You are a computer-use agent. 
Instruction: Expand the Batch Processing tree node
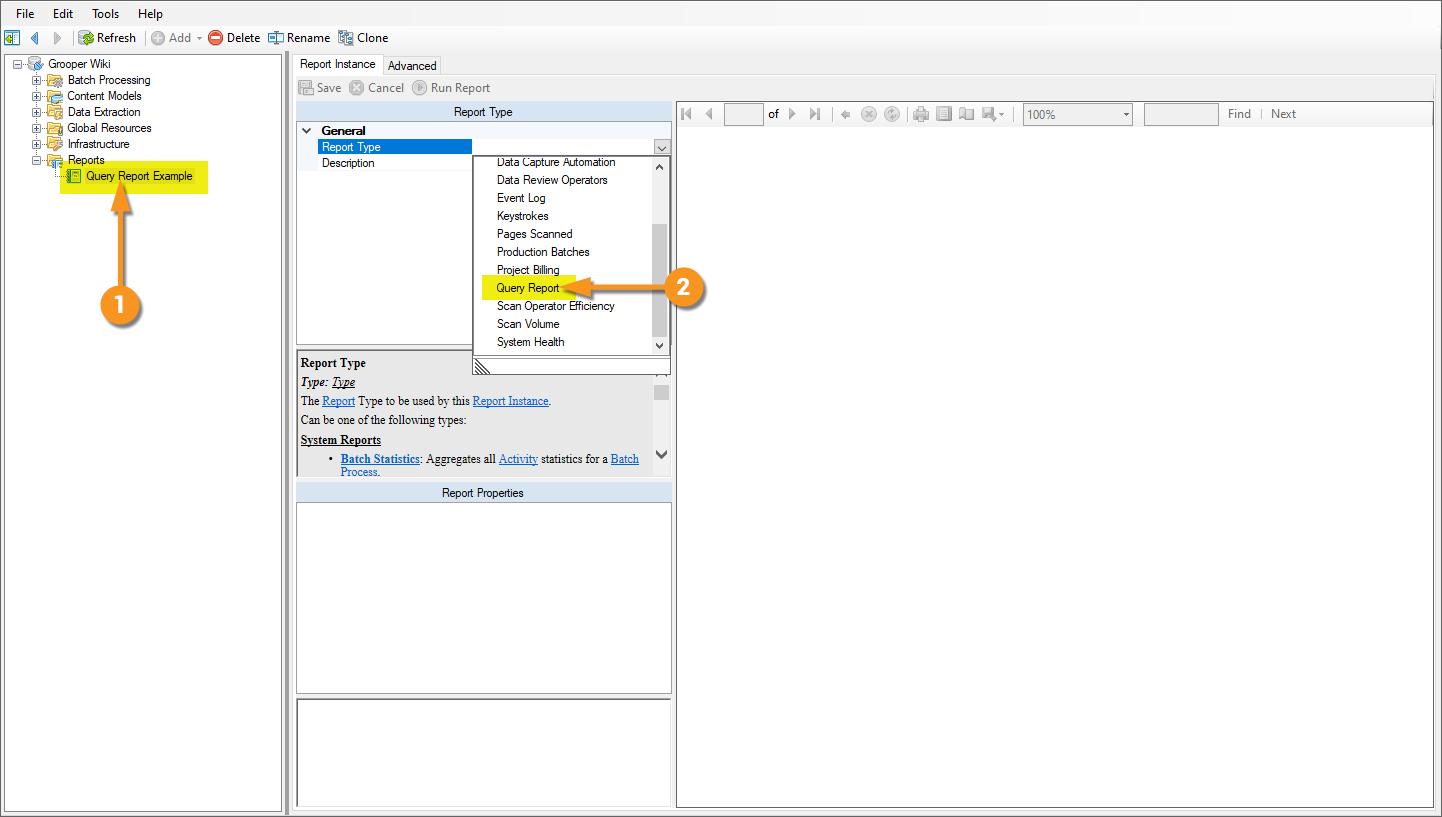pos(37,80)
